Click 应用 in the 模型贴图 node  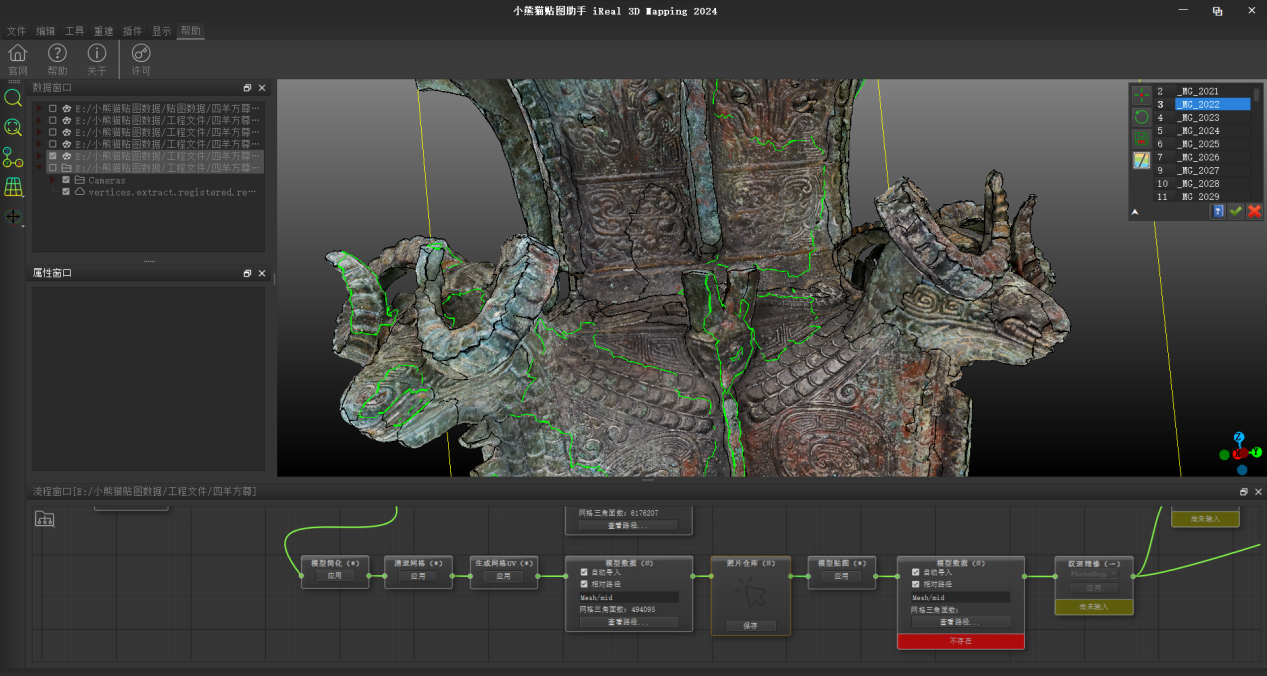click(x=842, y=576)
